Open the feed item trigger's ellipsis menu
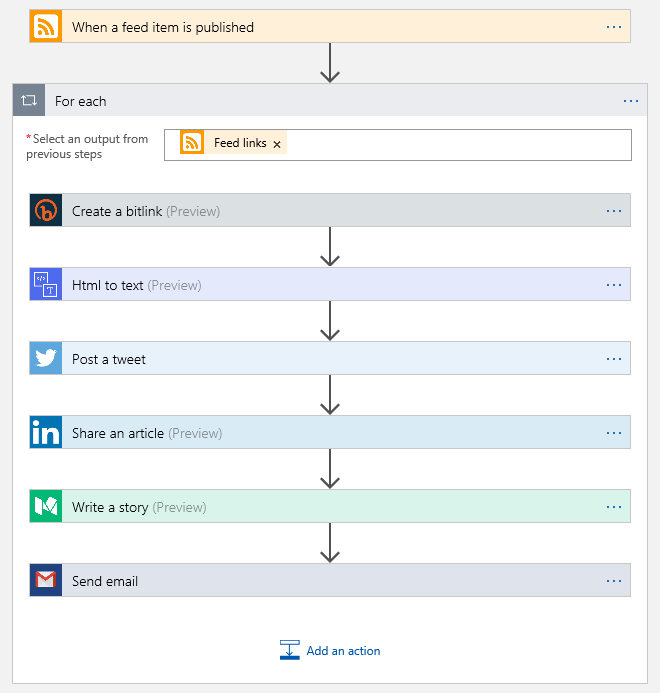The image size is (660, 693). [x=614, y=27]
